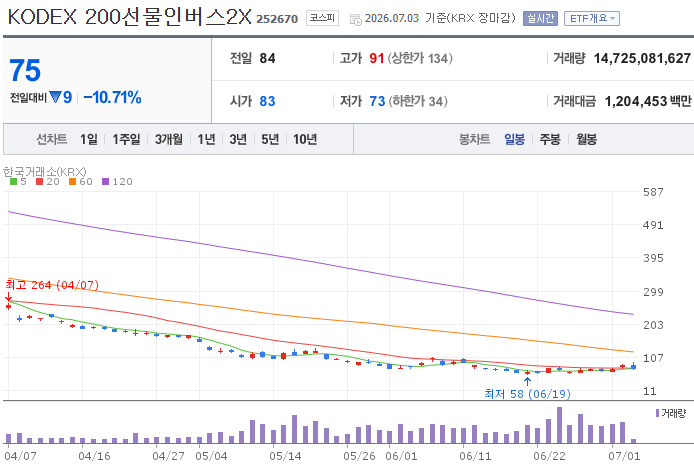Viewport: 694px width, 473px height.
Task: Click the stock code 252670
Action: tap(277, 19)
